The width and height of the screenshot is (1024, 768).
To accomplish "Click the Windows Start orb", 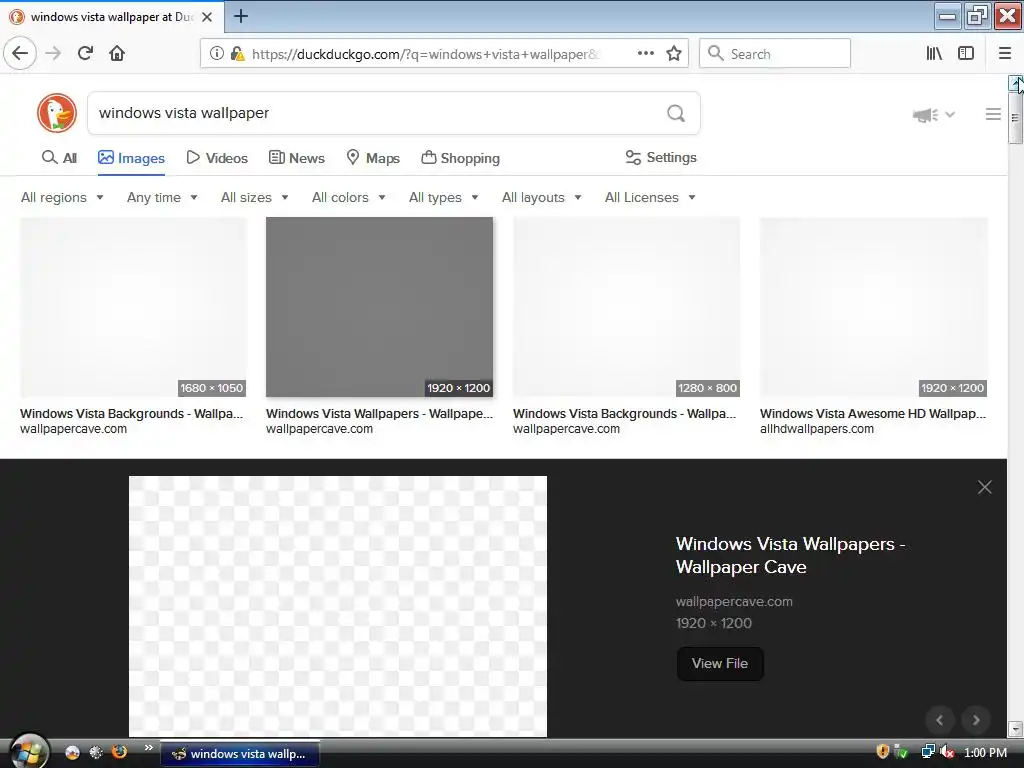I will (28, 752).
